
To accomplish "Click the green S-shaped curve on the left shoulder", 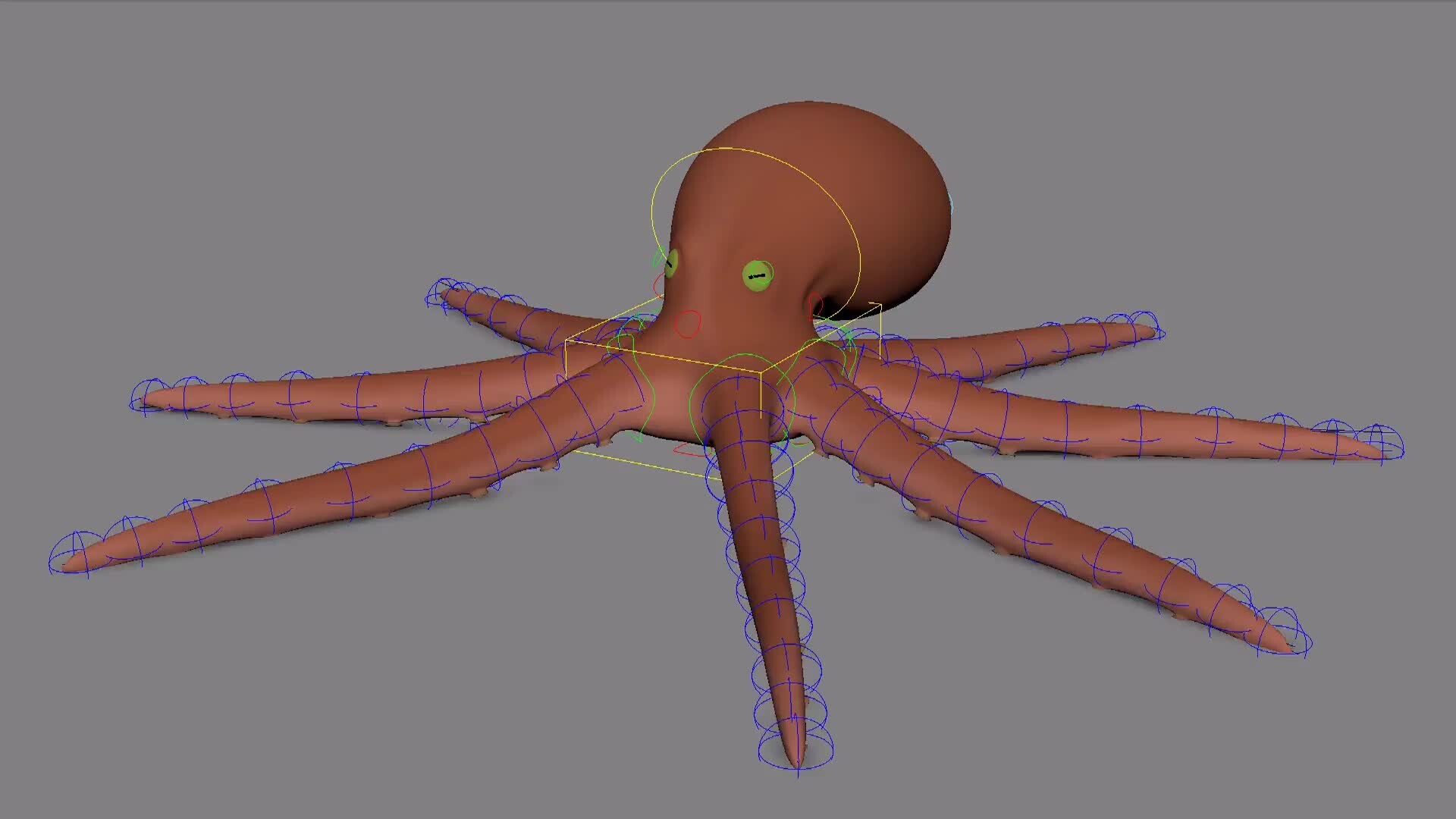I will (634, 387).
